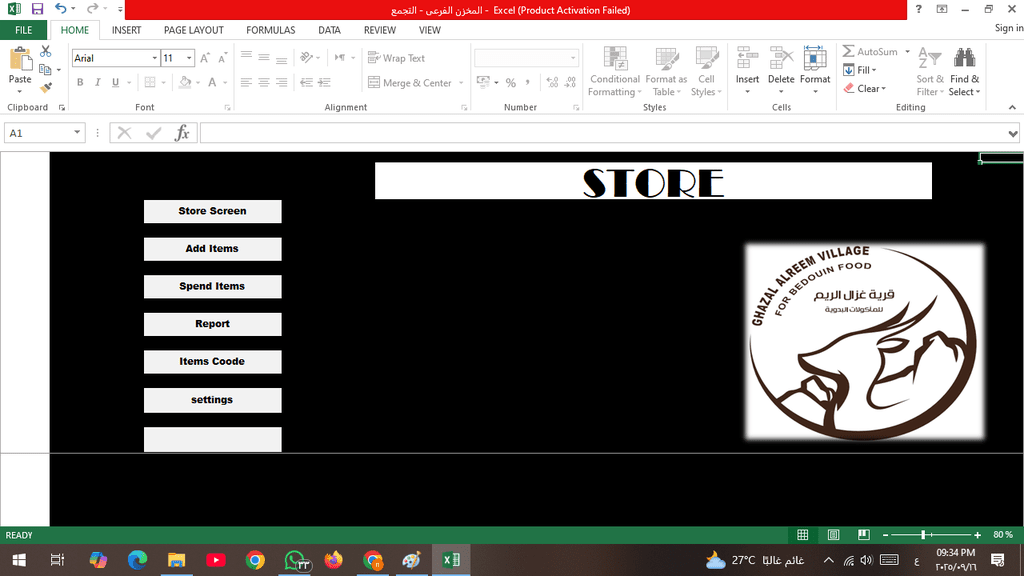
Task: Click the Items Coode button
Action: (x=212, y=362)
